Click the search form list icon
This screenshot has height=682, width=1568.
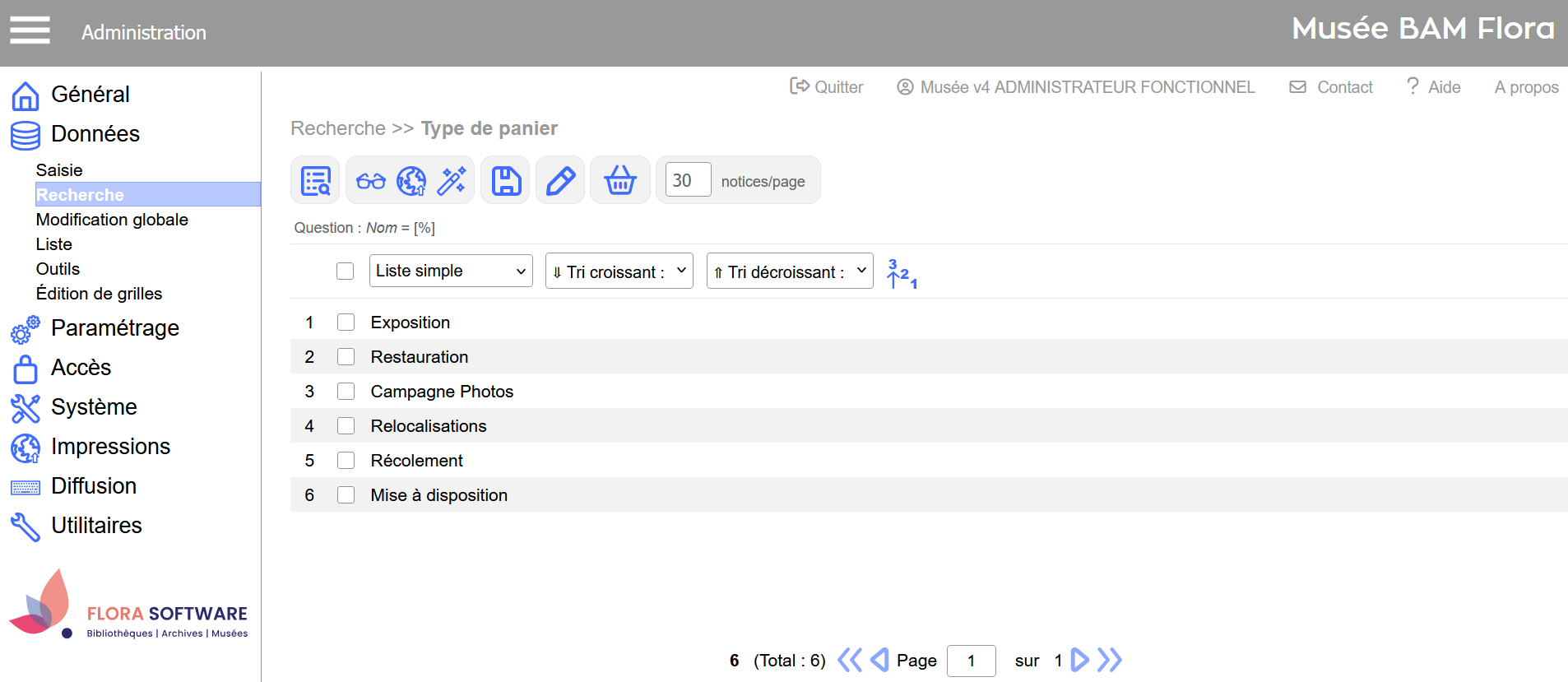coord(315,180)
